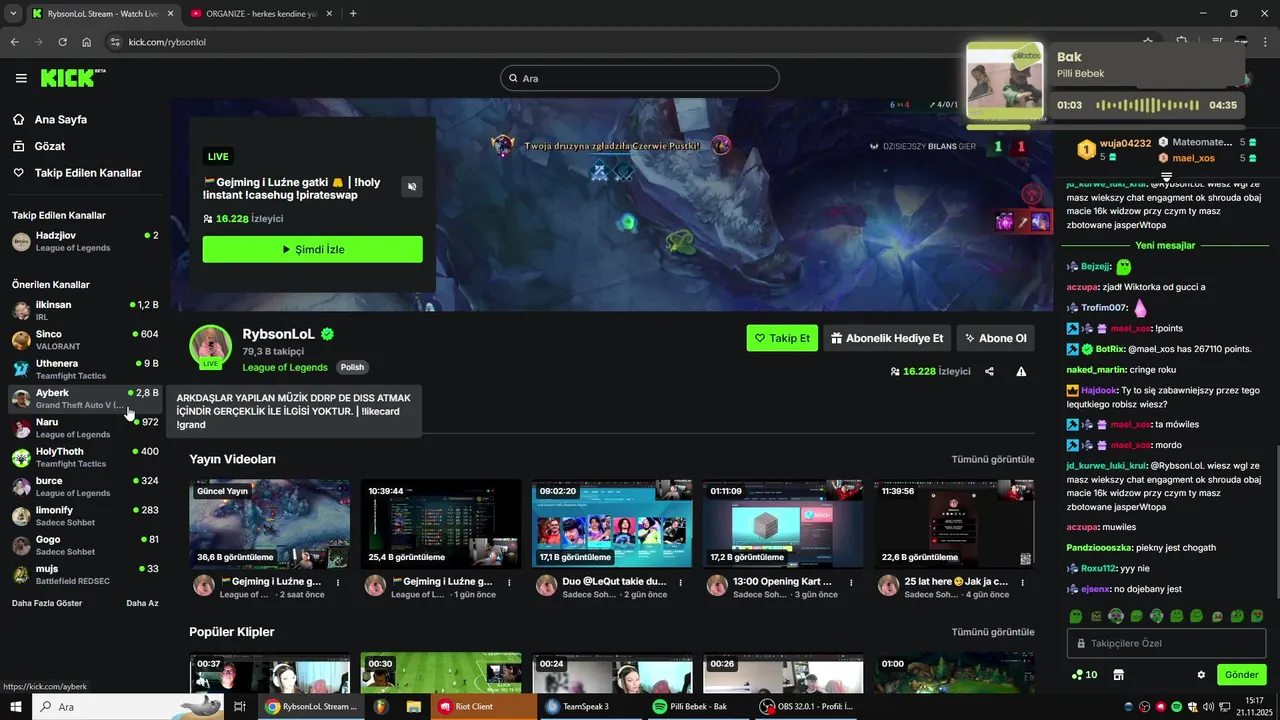This screenshot has width=1280, height=720.
Task: Open a new Chrome tab
Action: 353,14
